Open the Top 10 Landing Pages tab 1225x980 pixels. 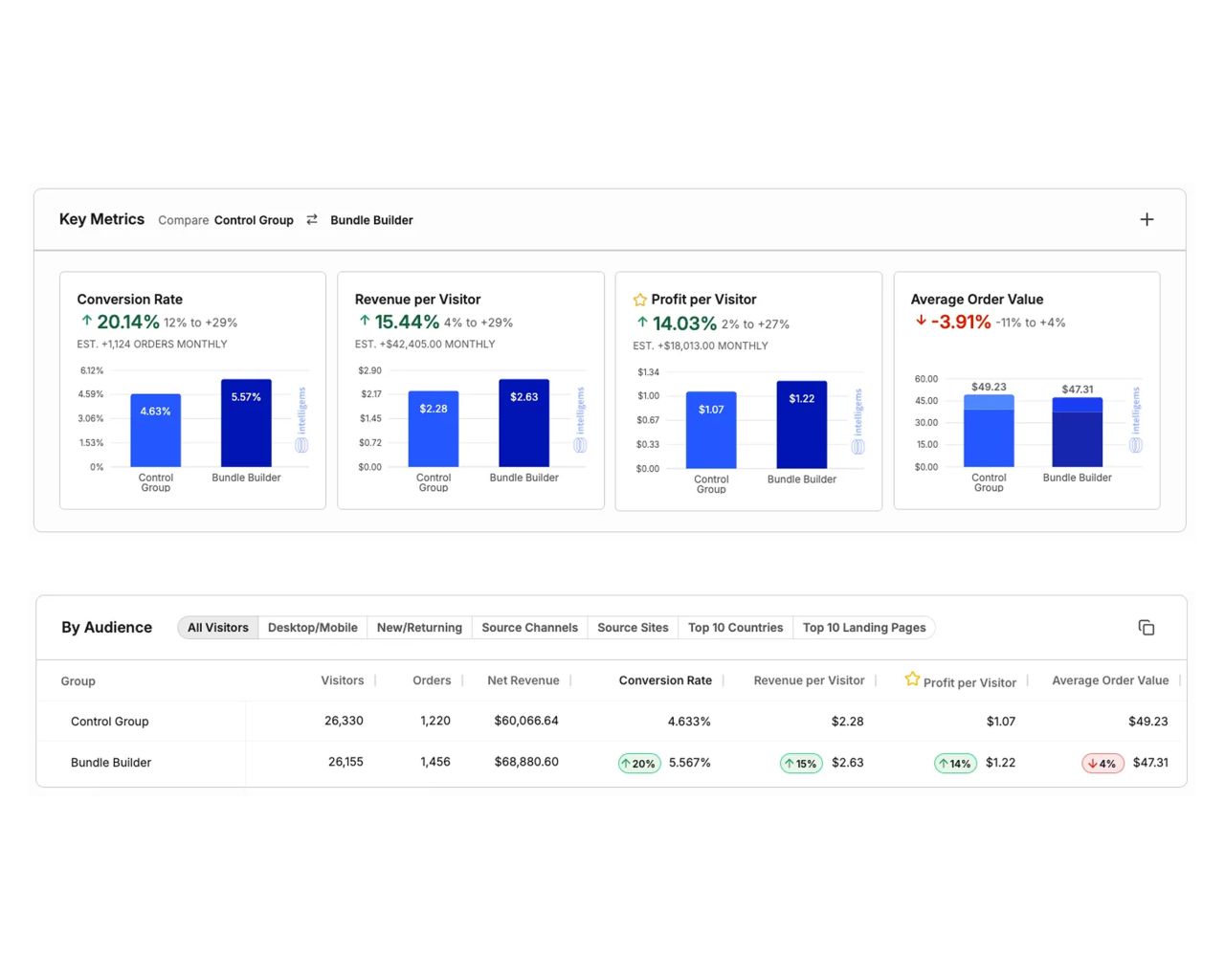[x=864, y=628]
